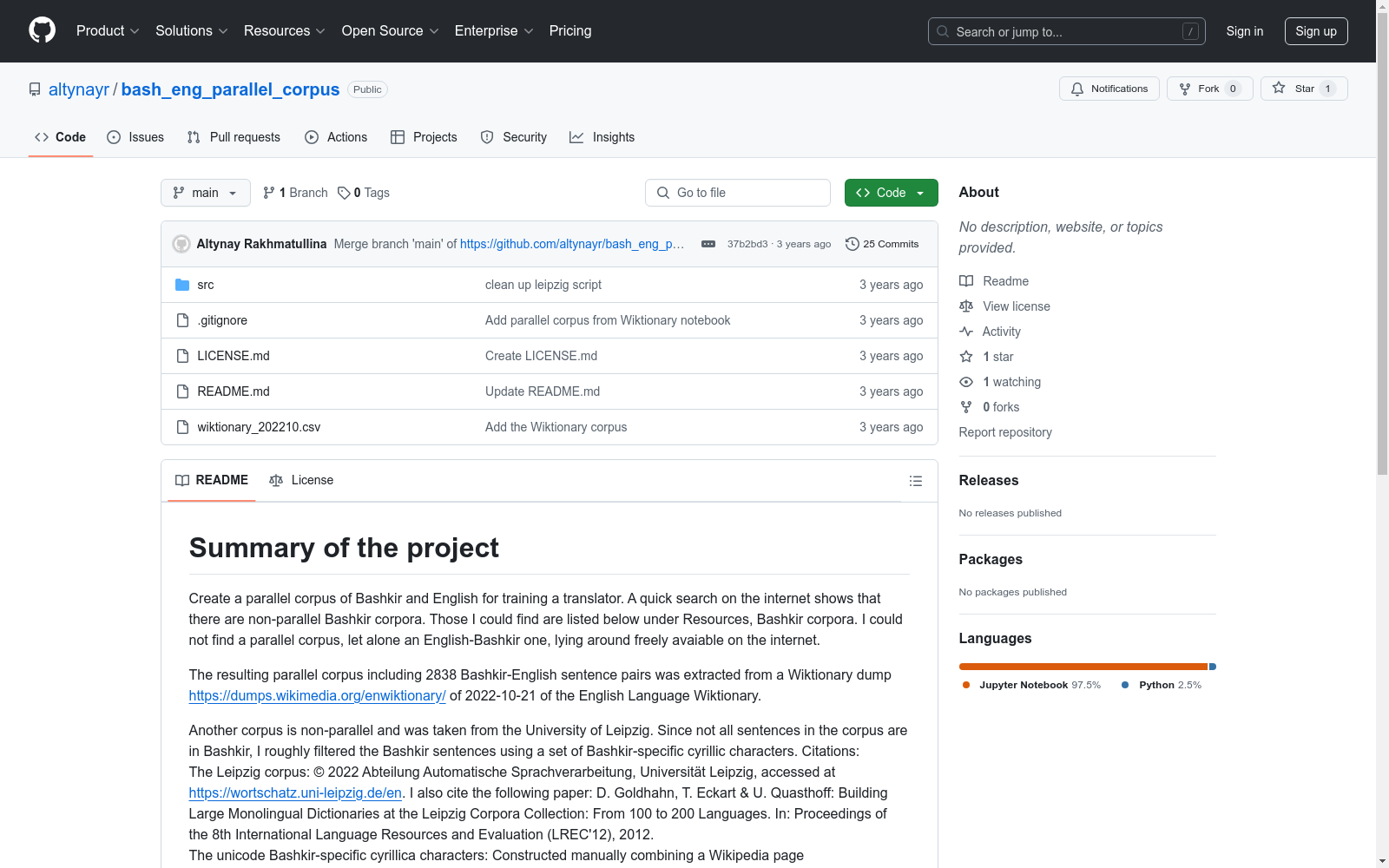Open the altynayr user profile link

pyautogui.click(x=79, y=89)
